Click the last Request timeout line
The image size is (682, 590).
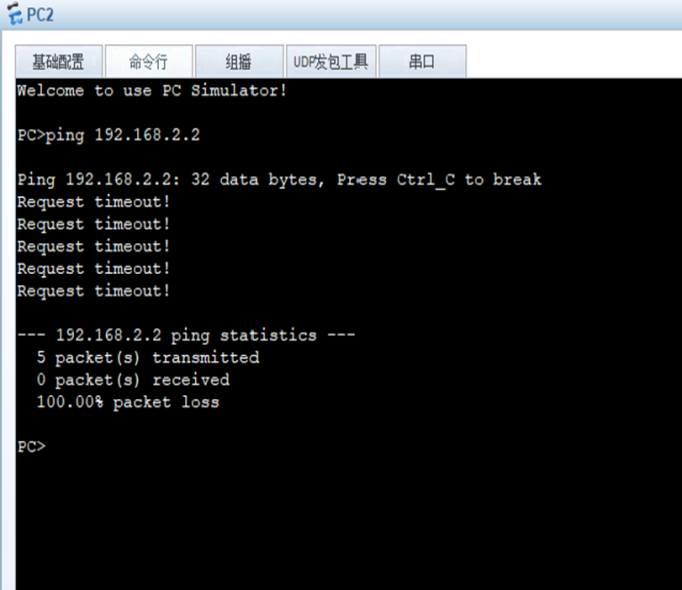tap(94, 291)
